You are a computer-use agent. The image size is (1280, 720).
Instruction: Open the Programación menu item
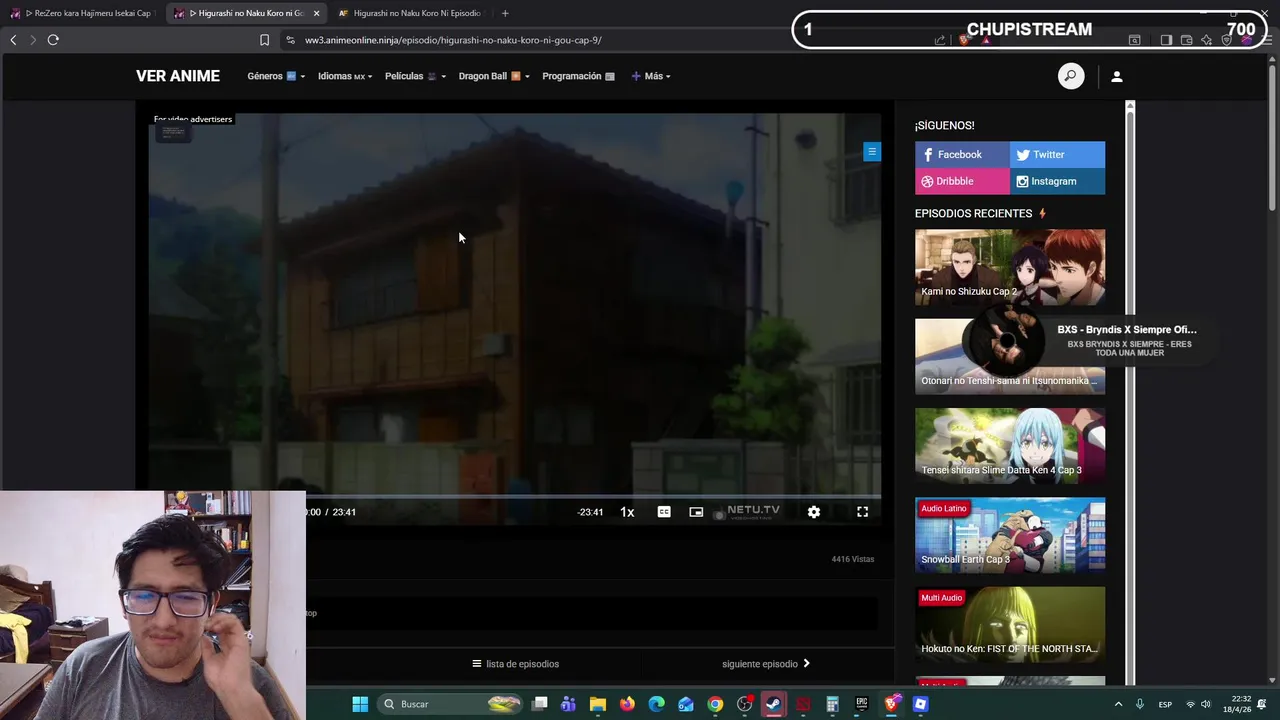pyautogui.click(x=578, y=76)
